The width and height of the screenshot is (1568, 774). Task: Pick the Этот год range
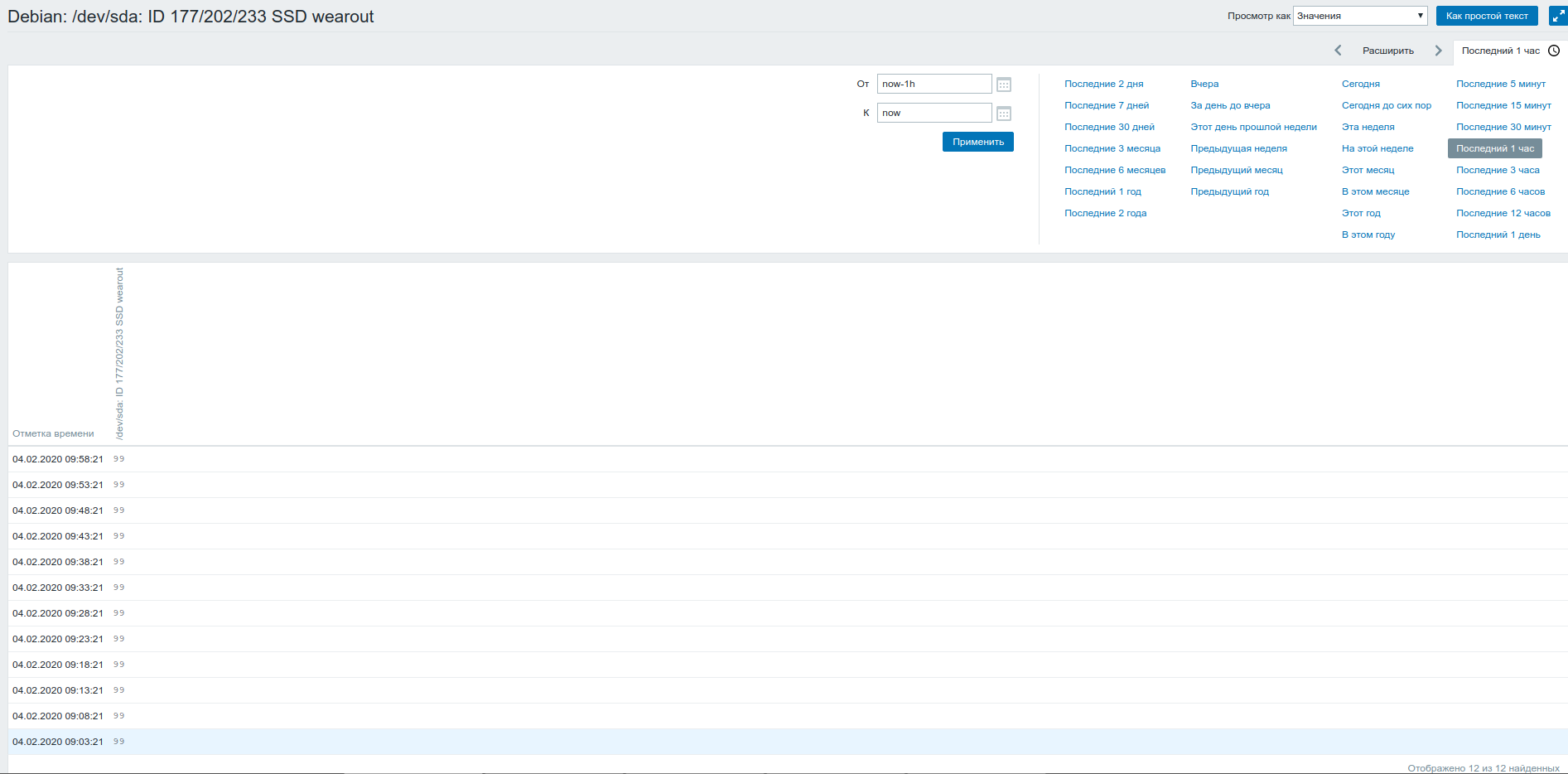point(1361,213)
